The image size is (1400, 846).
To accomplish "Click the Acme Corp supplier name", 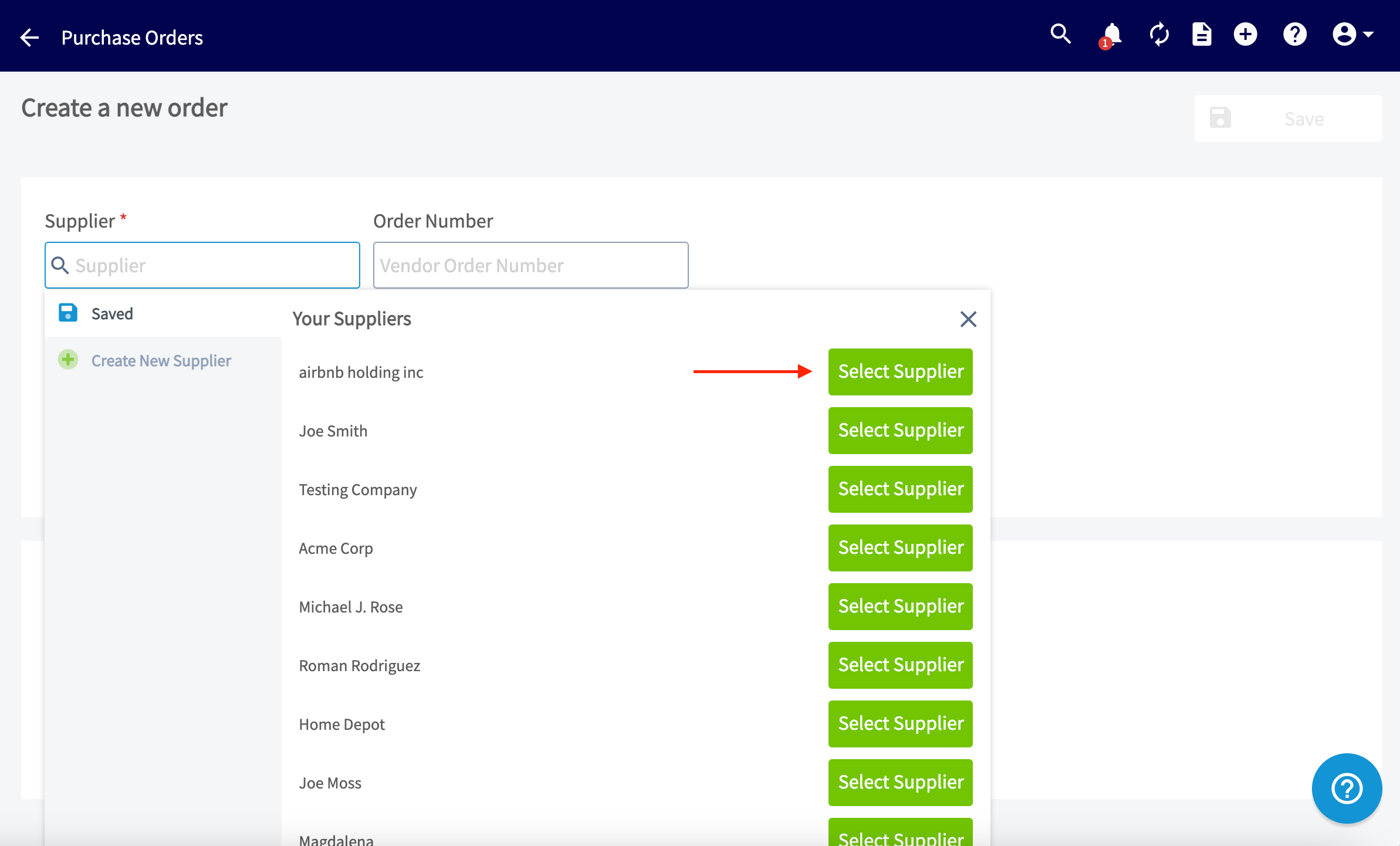I will (336, 549).
